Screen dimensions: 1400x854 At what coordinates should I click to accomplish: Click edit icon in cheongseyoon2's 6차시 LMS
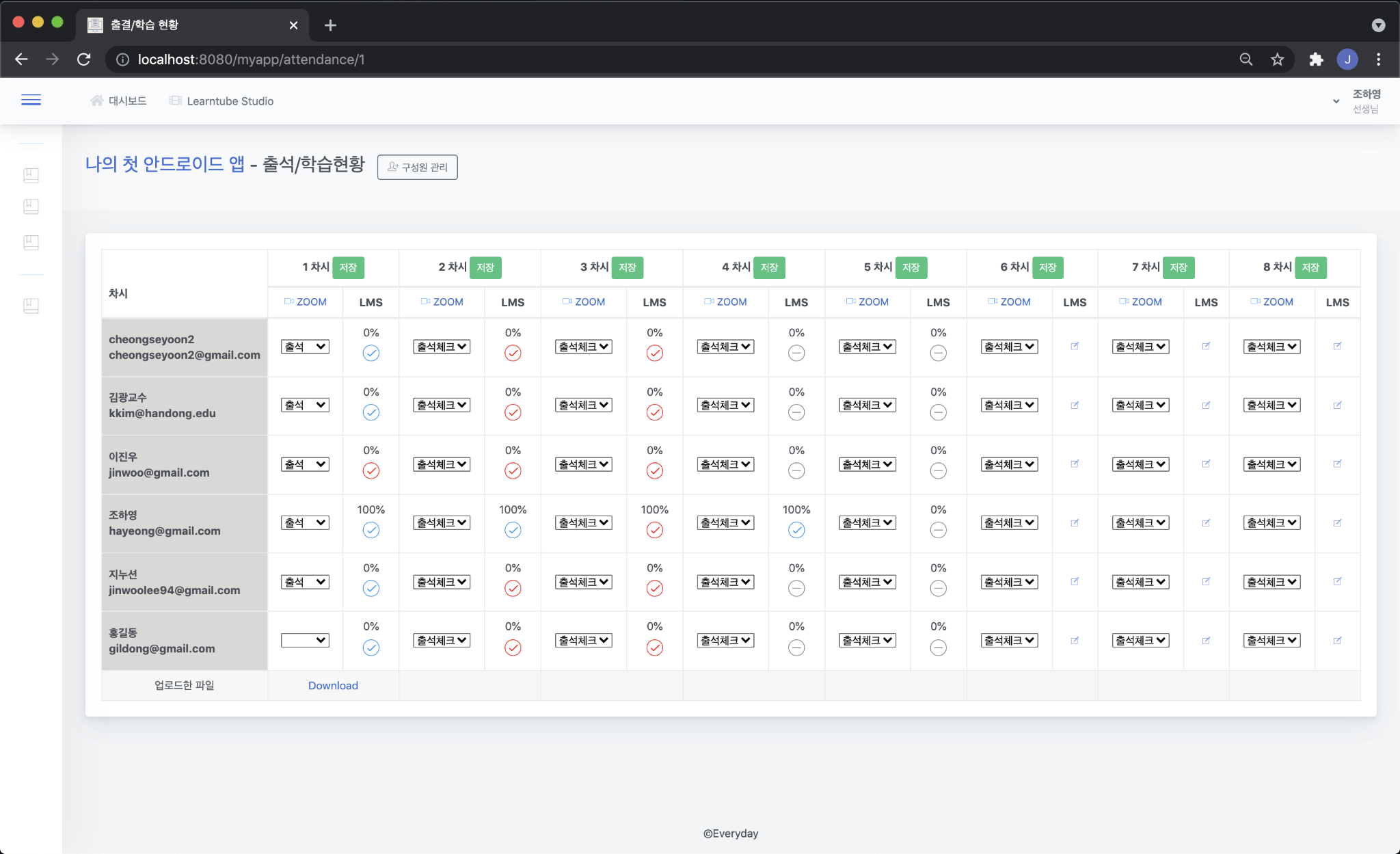click(1075, 346)
